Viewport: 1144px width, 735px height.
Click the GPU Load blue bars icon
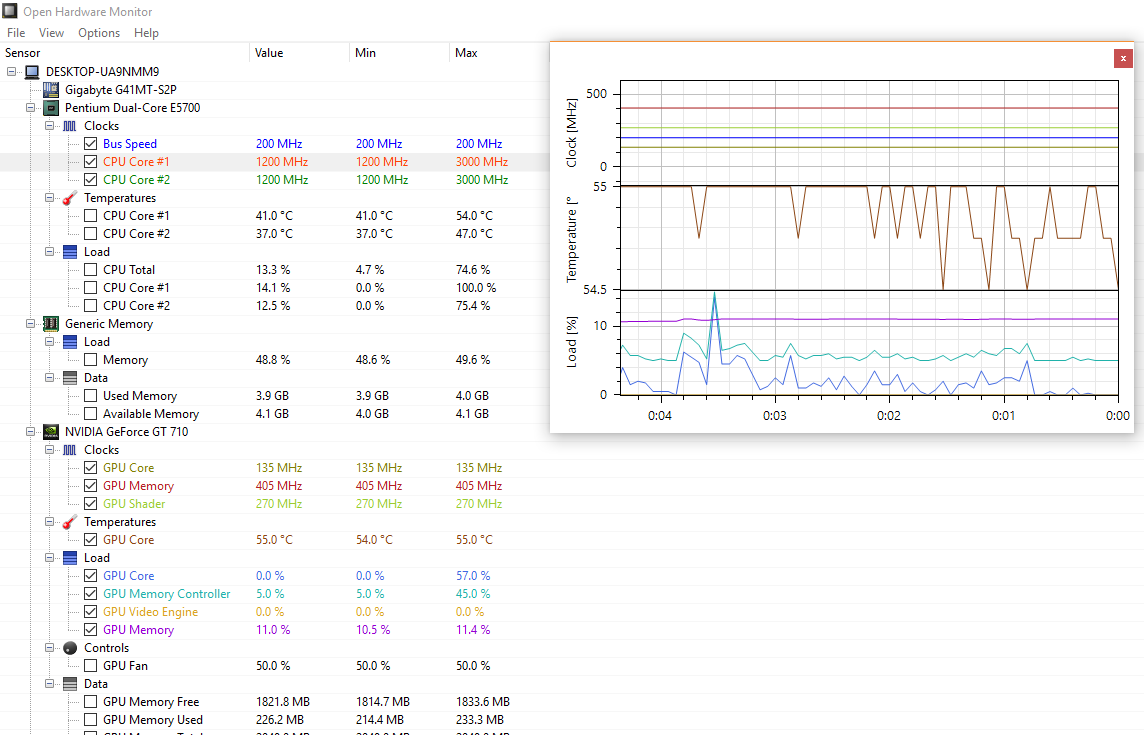pyautogui.click(x=69, y=558)
